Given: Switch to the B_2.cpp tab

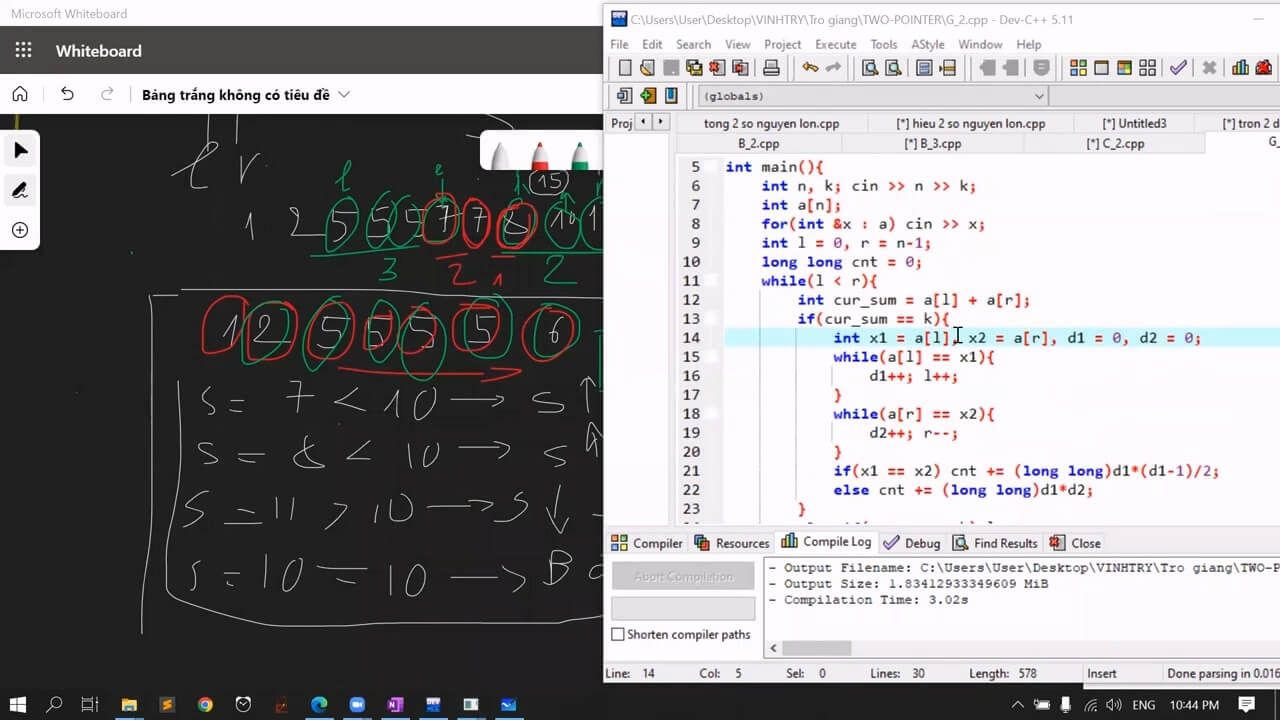Looking at the screenshot, I should point(758,143).
